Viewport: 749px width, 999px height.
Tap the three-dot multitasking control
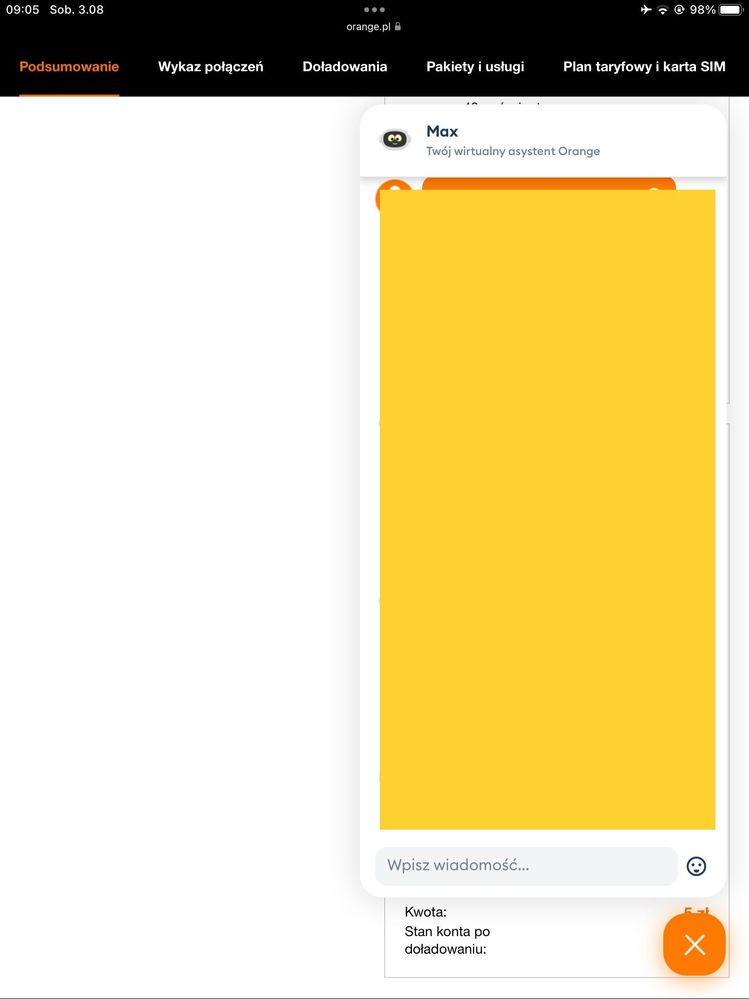coord(374,10)
